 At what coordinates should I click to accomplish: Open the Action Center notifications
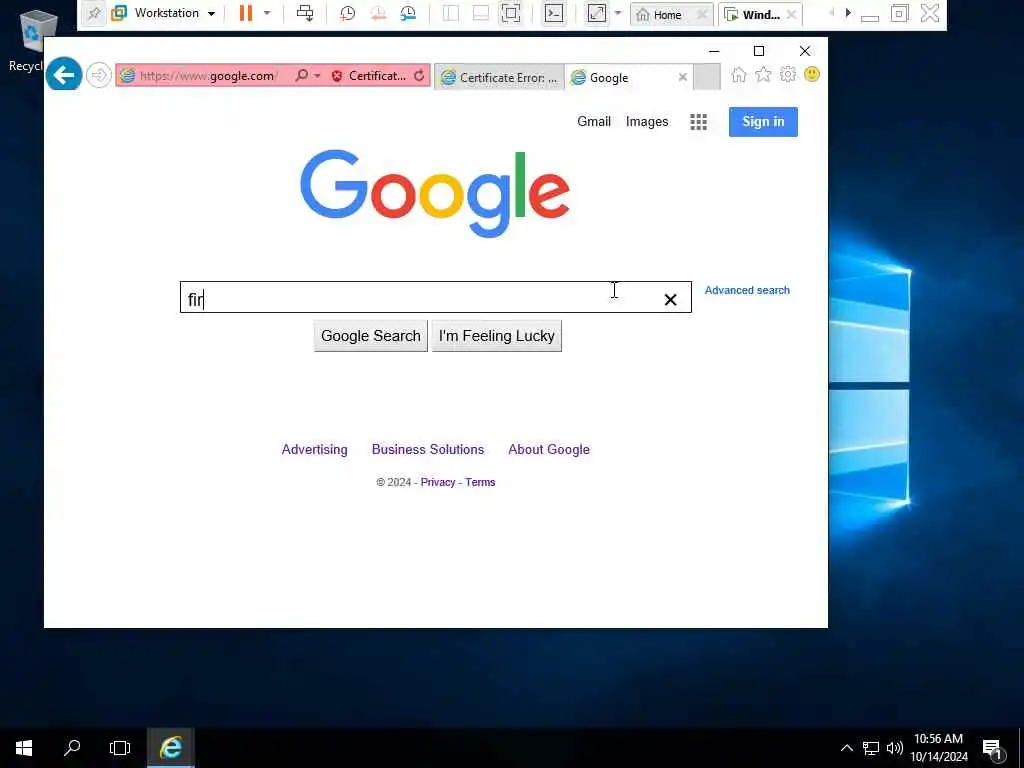point(992,749)
